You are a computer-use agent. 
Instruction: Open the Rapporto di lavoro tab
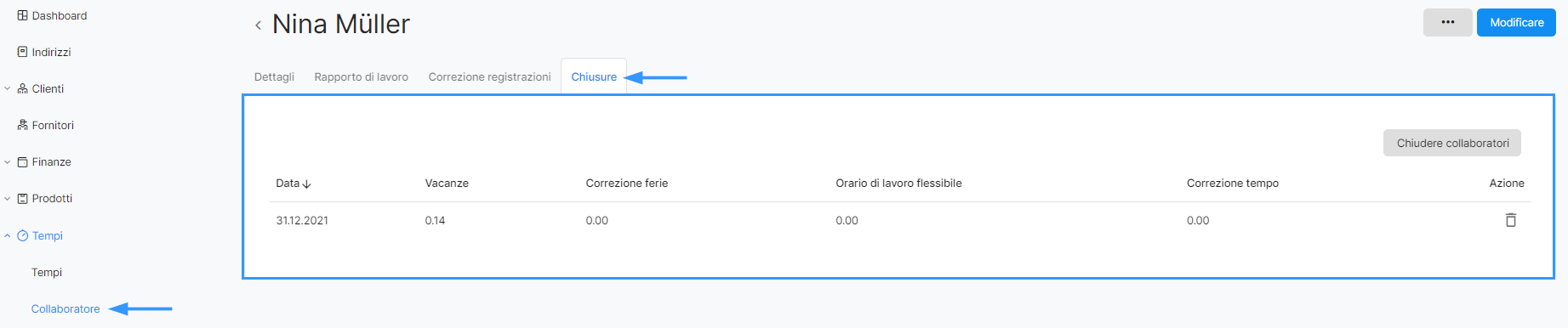click(362, 76)
